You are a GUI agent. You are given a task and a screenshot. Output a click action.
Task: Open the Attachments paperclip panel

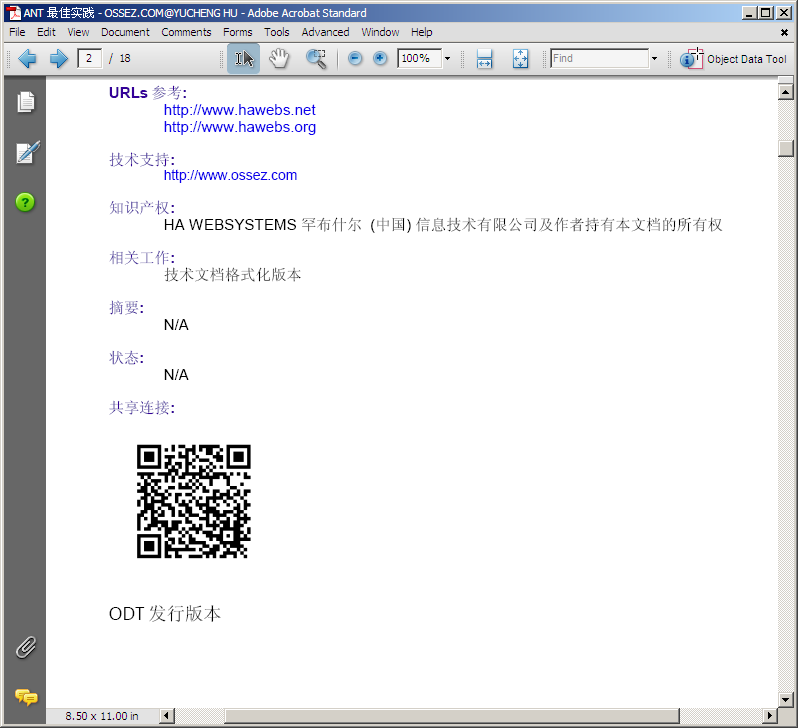(26, 647)
